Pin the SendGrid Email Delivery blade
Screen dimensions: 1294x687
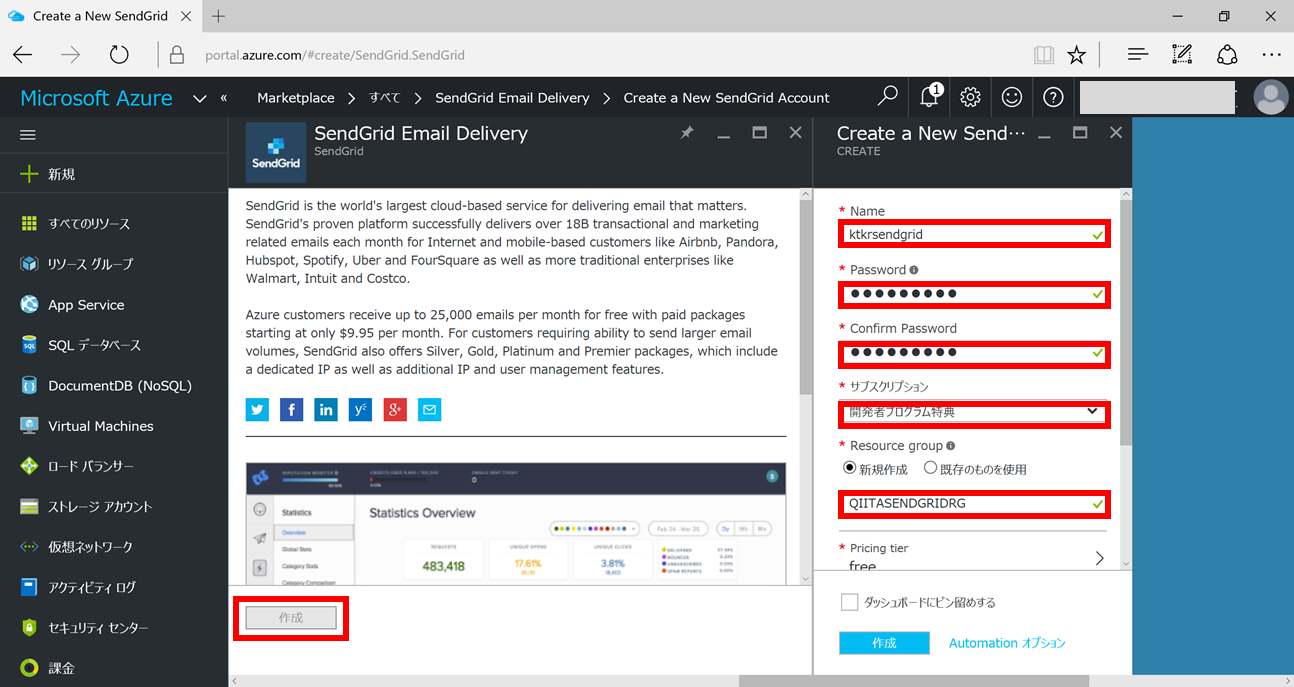tap(687, 132)
